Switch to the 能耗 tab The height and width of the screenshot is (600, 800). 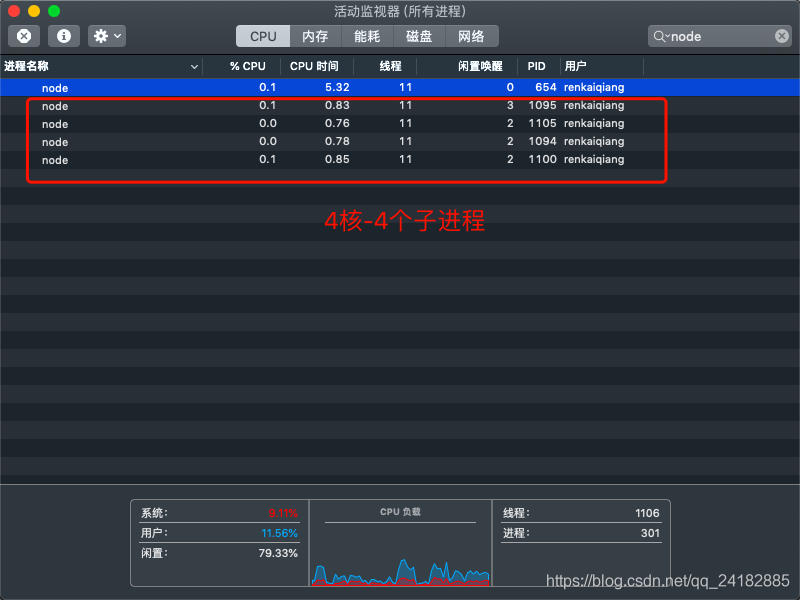pyautogui.click(x=367, y=36)
